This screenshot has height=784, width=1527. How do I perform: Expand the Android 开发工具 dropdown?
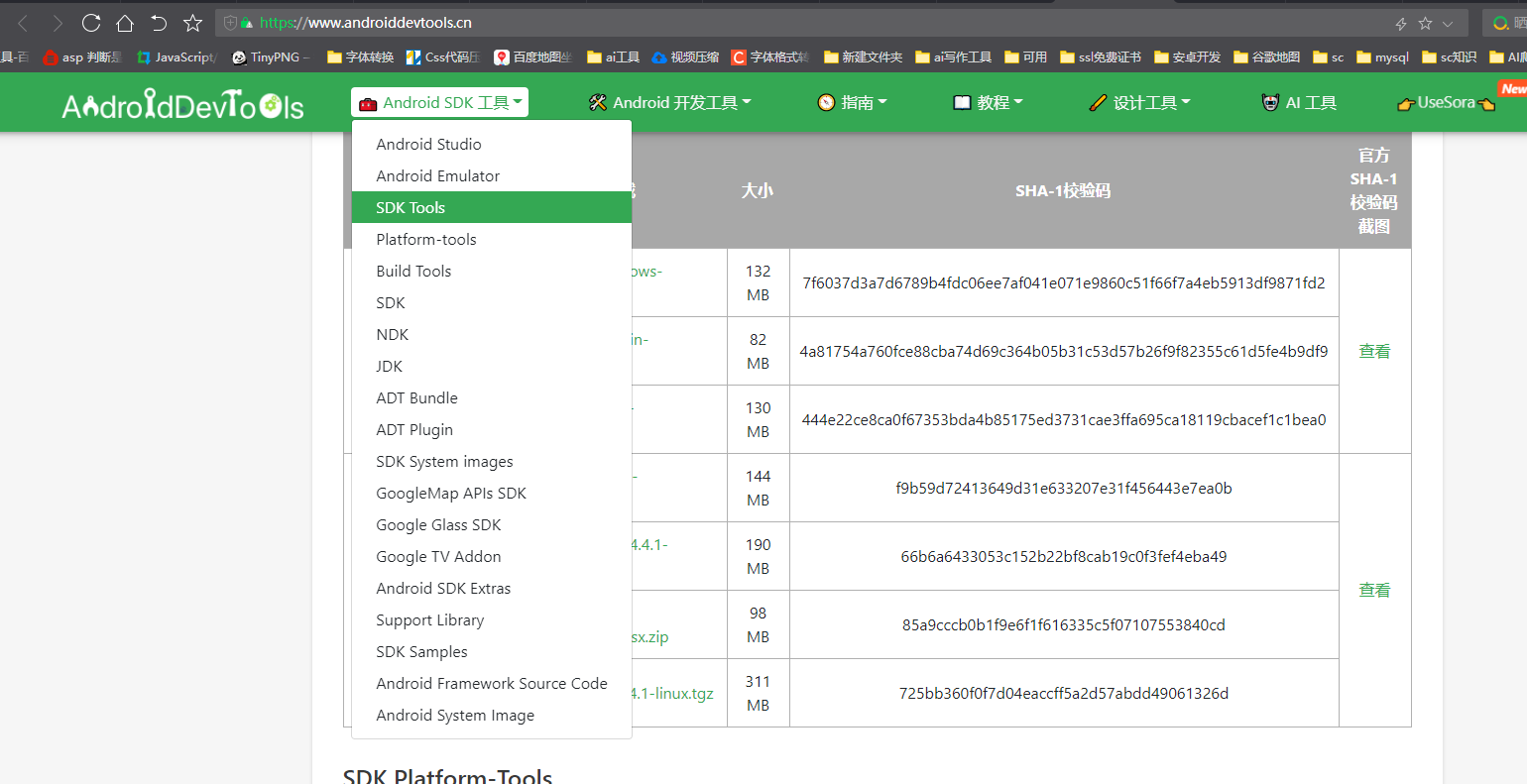tap(670, 102)
